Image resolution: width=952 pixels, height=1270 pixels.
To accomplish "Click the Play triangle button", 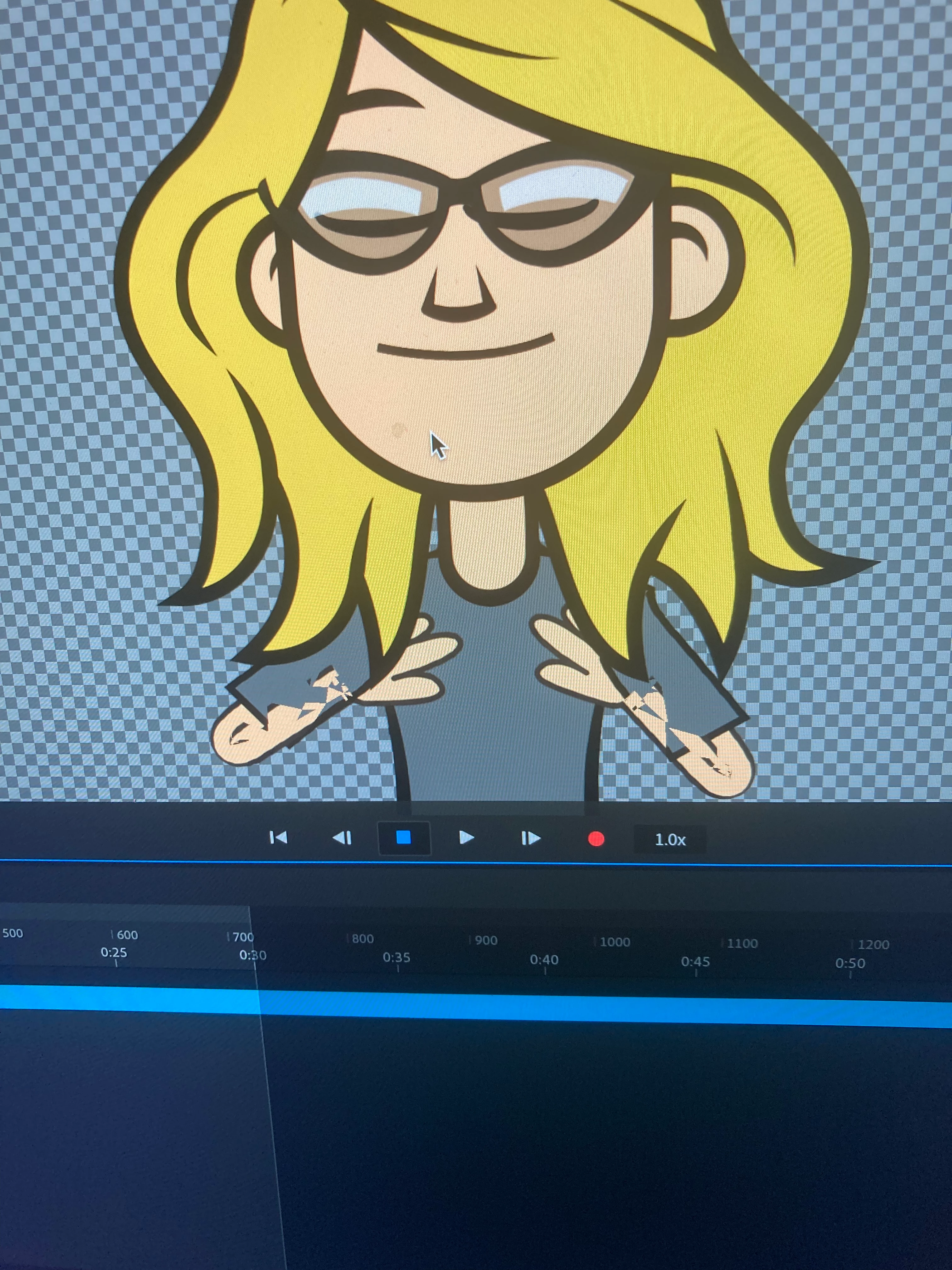I will coord(467,838).
